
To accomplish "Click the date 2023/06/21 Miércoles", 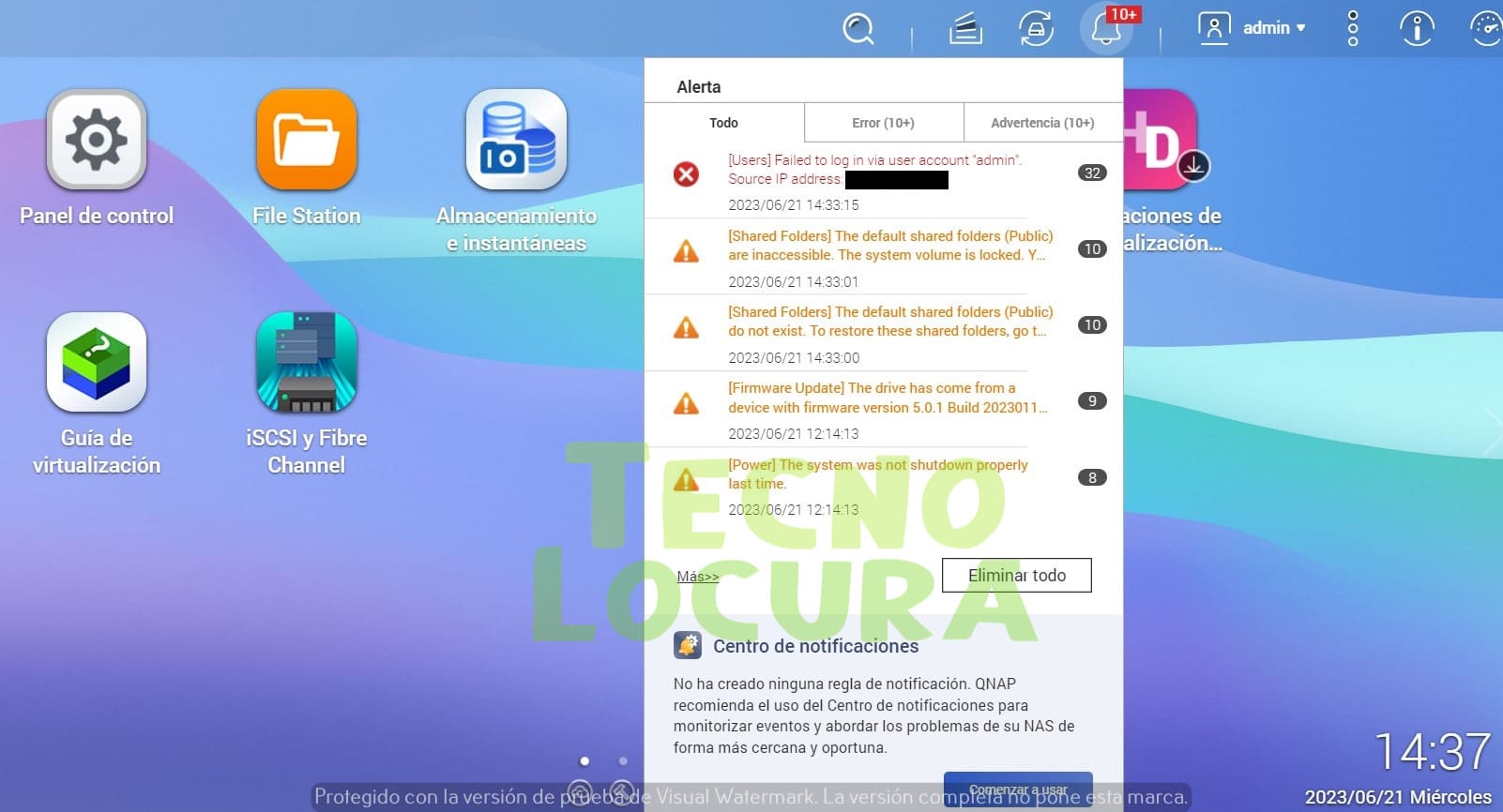I will point(1398,797).
